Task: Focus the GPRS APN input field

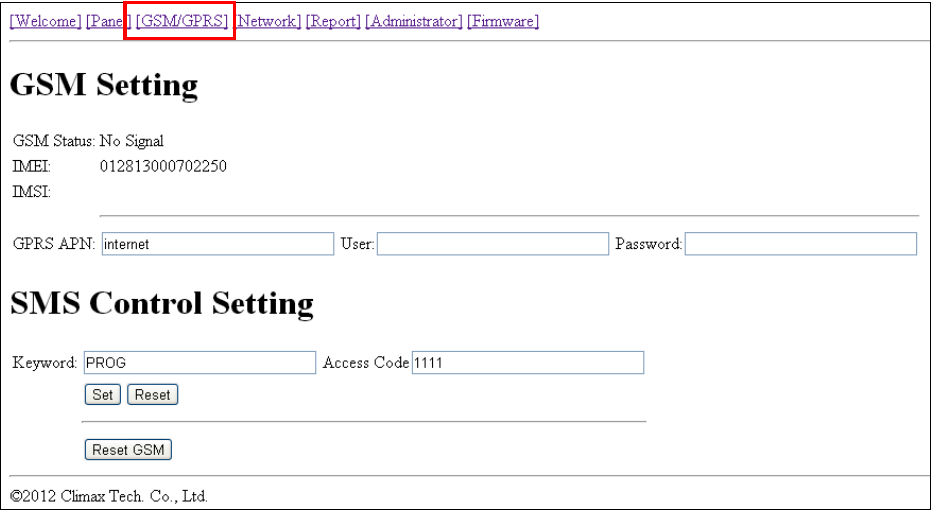Action: [x=218, y=244]
